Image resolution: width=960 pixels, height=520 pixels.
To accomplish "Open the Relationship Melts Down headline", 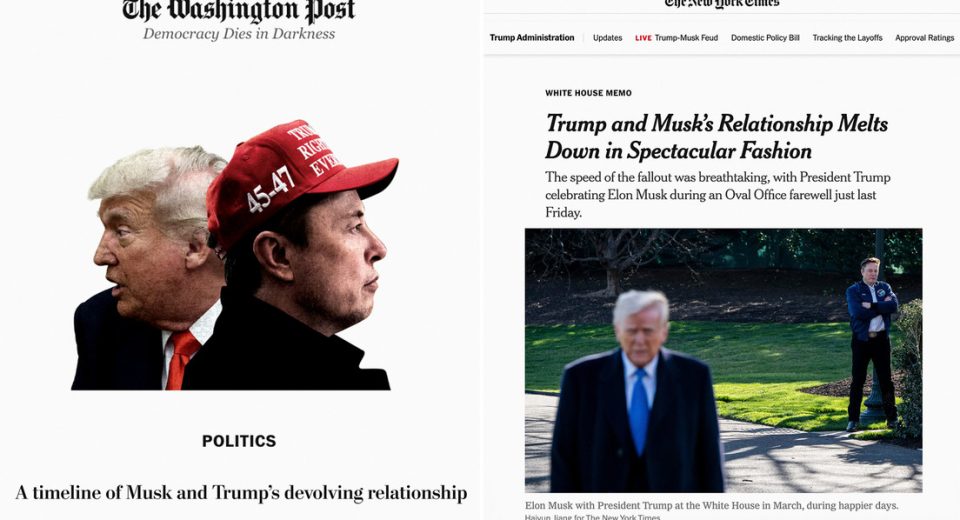I will pos(716,137).
